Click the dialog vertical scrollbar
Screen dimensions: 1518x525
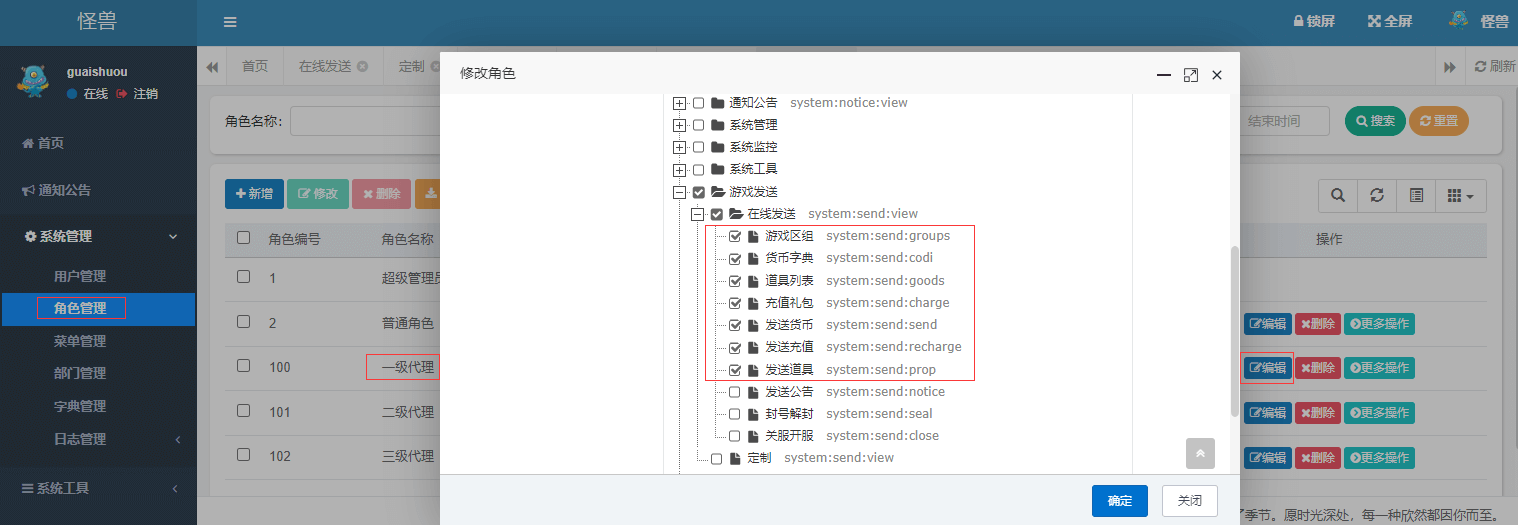(1234, 330)
